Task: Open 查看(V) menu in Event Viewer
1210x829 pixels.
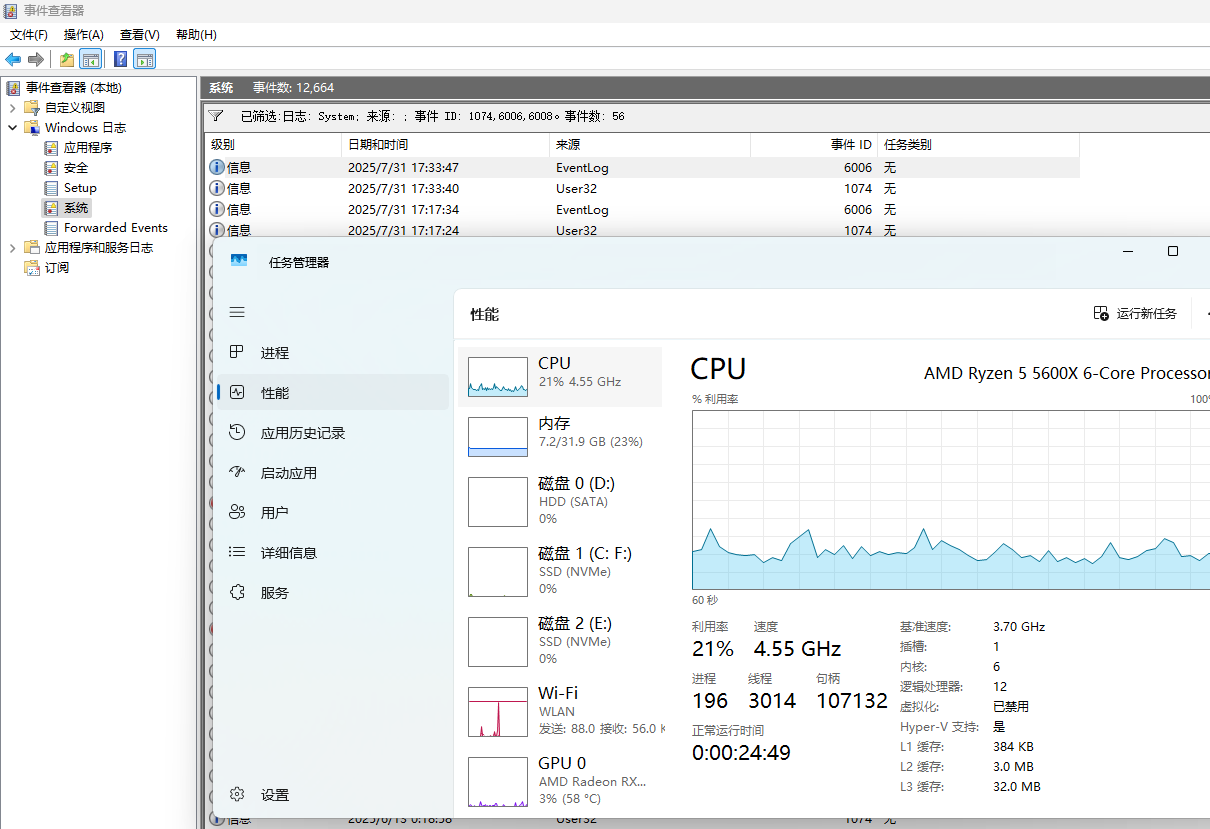Action: point(140,34)
